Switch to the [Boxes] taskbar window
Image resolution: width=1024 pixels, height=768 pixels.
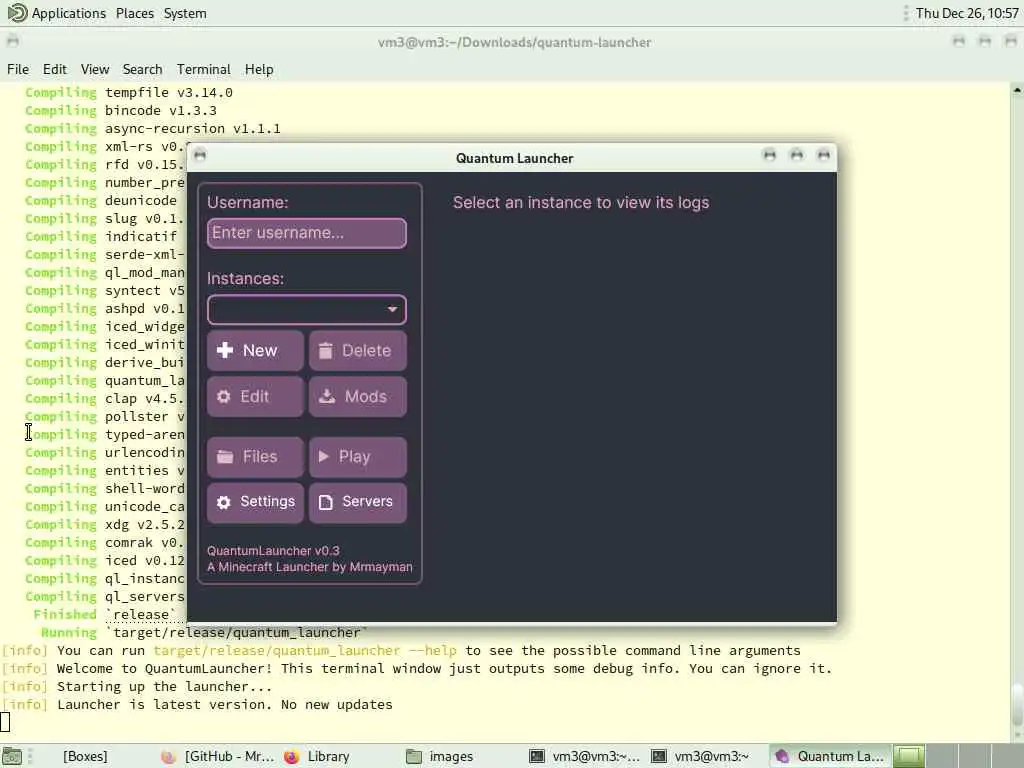pos(85,756)
